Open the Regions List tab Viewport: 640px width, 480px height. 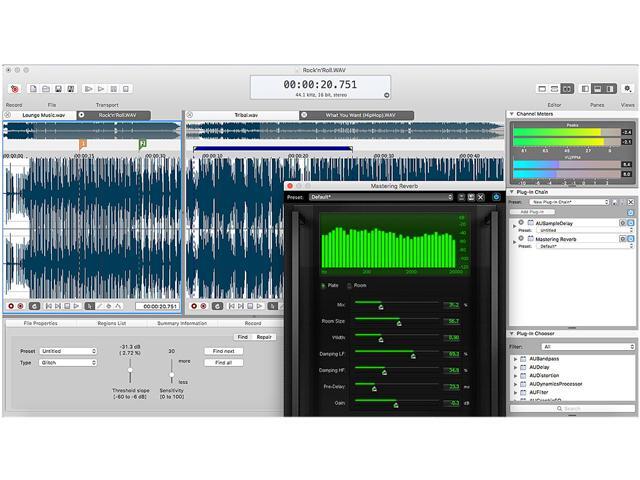click(109, 323)
